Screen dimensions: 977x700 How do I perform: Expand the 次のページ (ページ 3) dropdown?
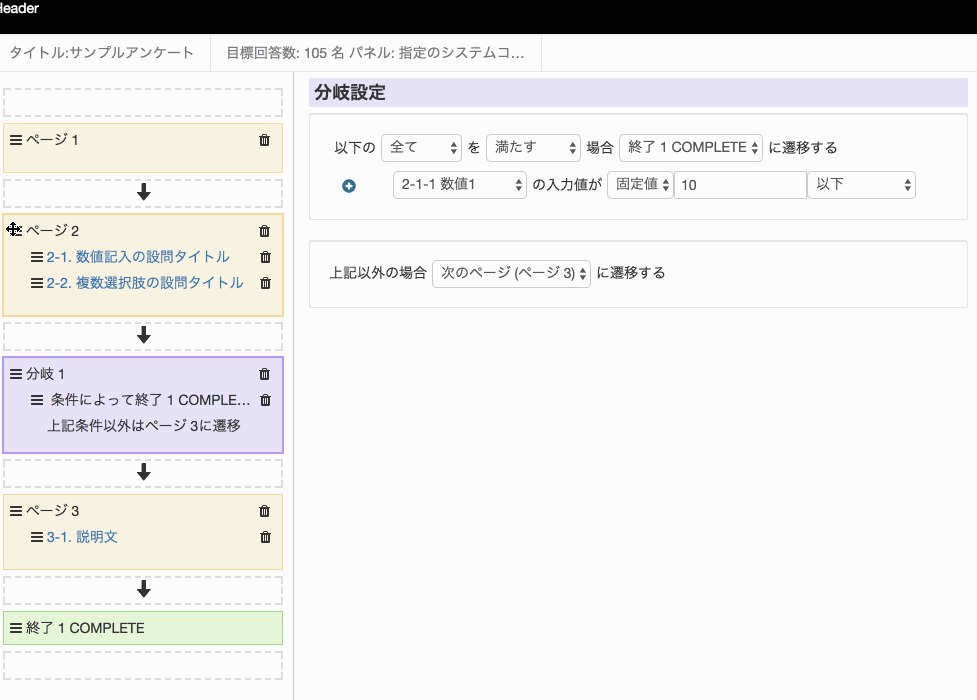(x=511, y=273)
